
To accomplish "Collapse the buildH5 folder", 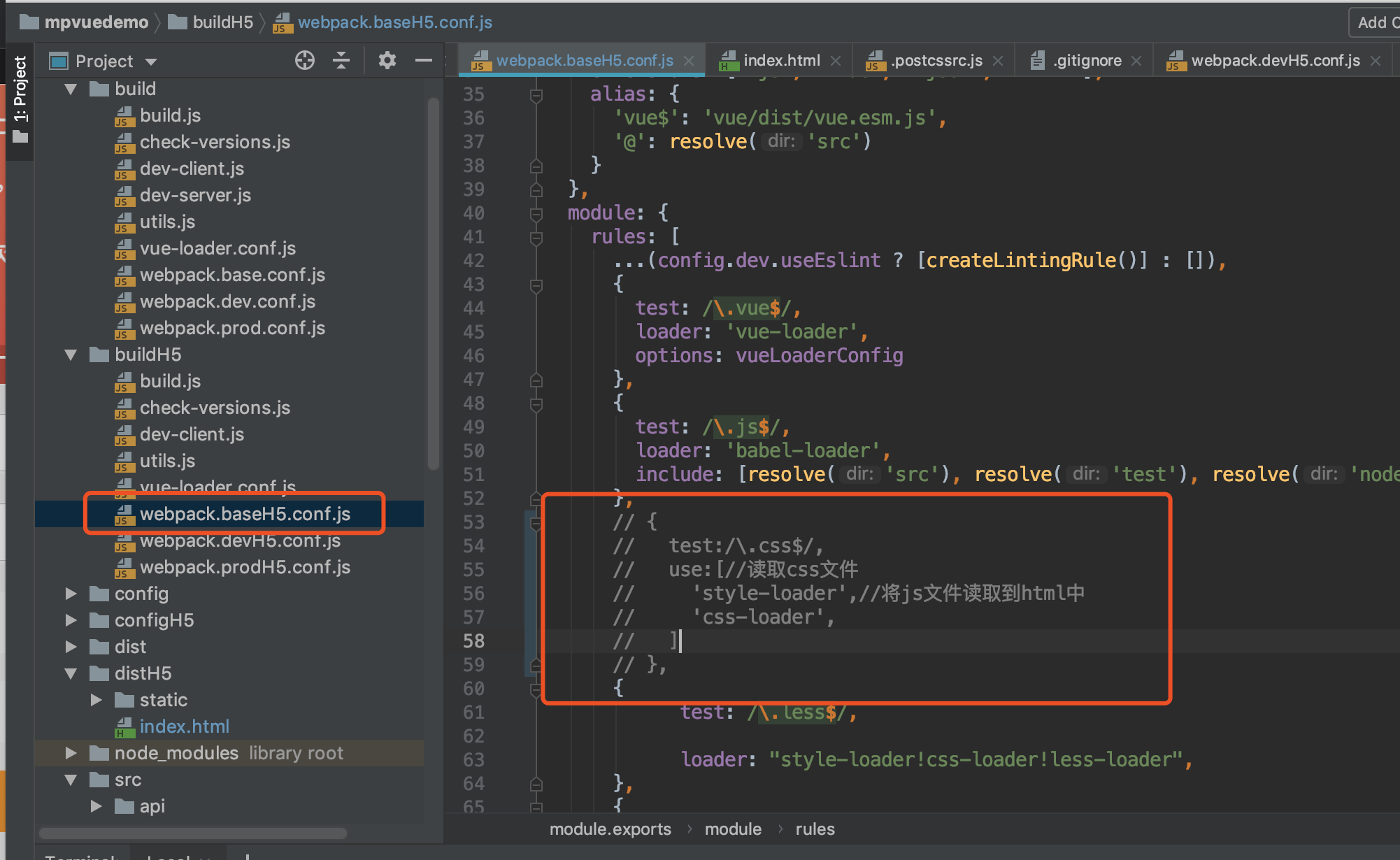I will [71, 354].
